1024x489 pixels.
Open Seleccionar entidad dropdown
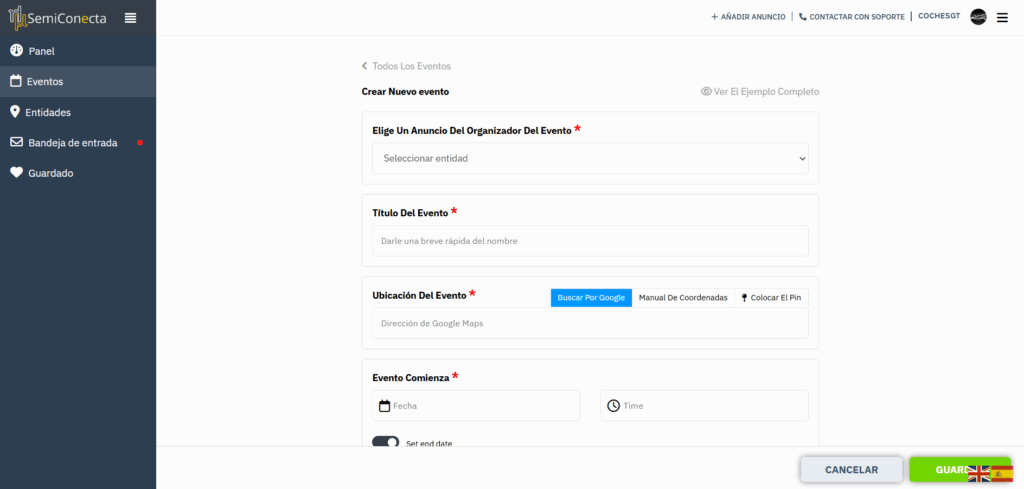coord(590,158)
